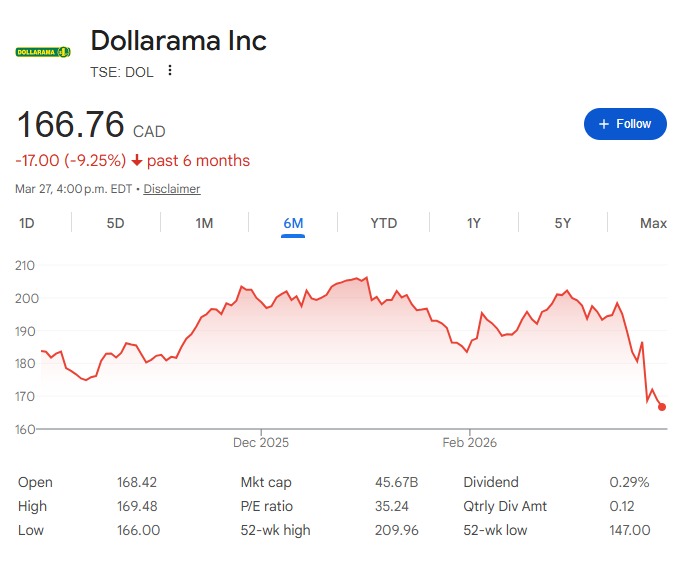
Task: Click the 52-wk high value
Action: (396, 530)
